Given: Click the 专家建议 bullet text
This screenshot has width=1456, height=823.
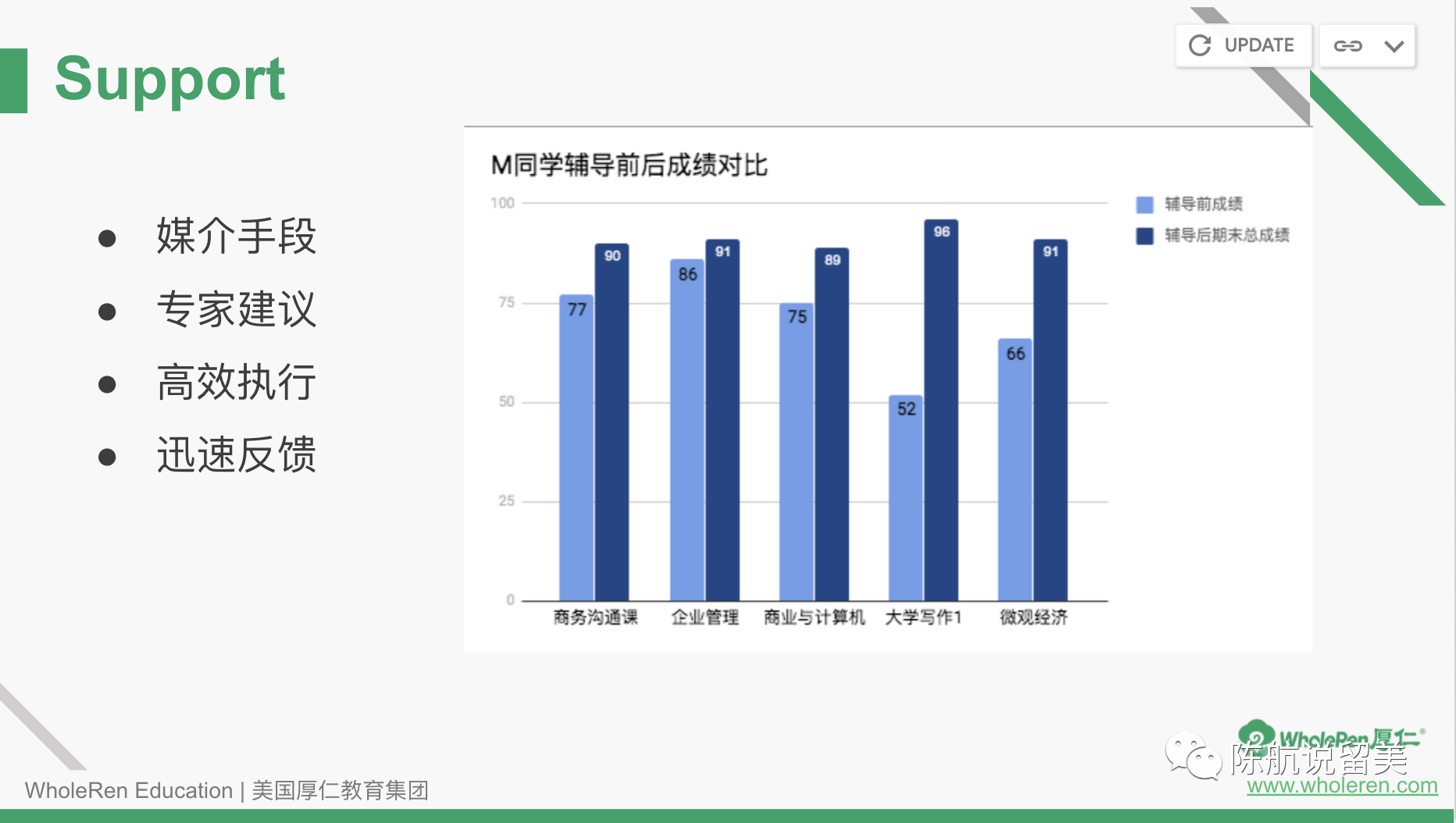Looking at the screenshot, I should point(236,309).
